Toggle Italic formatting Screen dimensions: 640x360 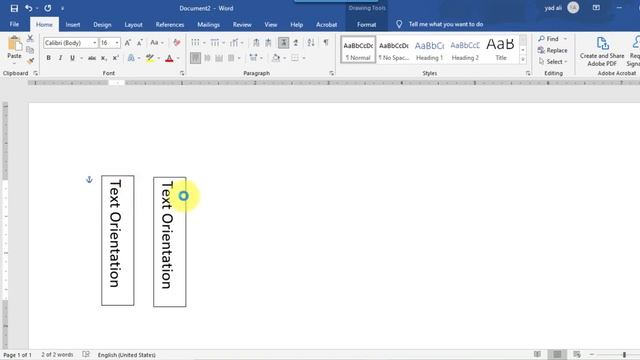click(x=60, y=58)
